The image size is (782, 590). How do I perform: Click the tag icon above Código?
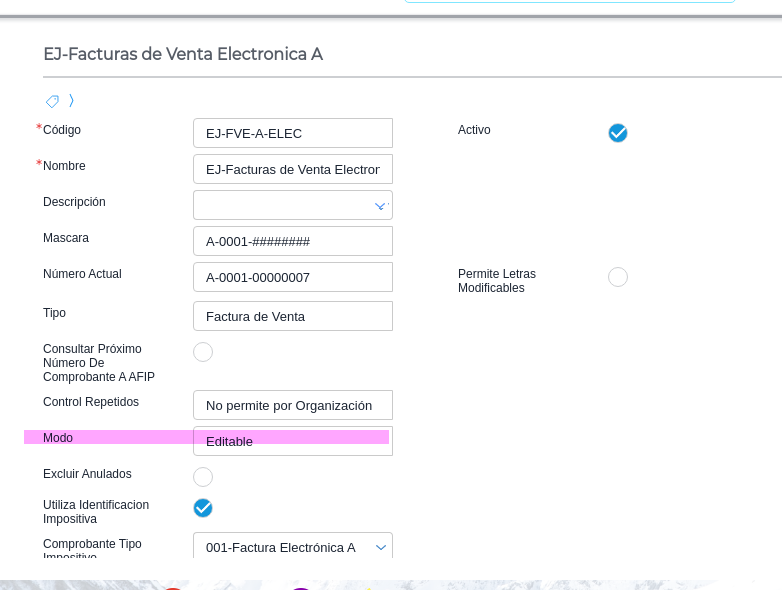coord(52,101)
